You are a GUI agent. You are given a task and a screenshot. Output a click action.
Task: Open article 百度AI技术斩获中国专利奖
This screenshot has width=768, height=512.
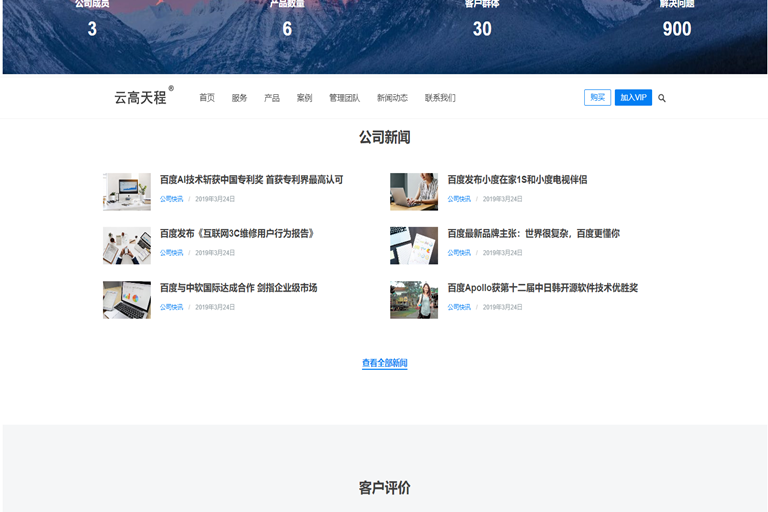[x=251, y=180]
